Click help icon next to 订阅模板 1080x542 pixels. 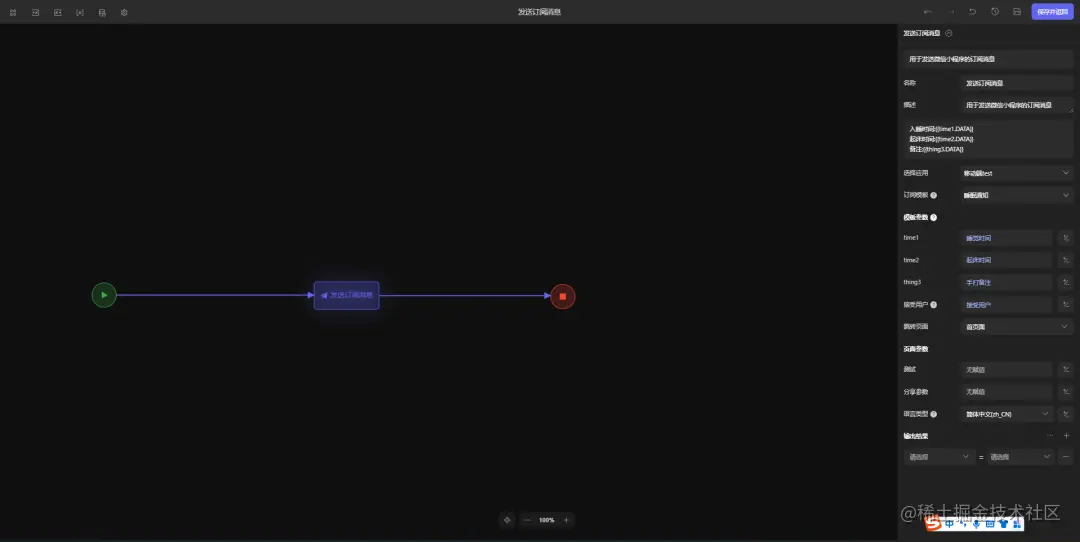click(933, 196)
